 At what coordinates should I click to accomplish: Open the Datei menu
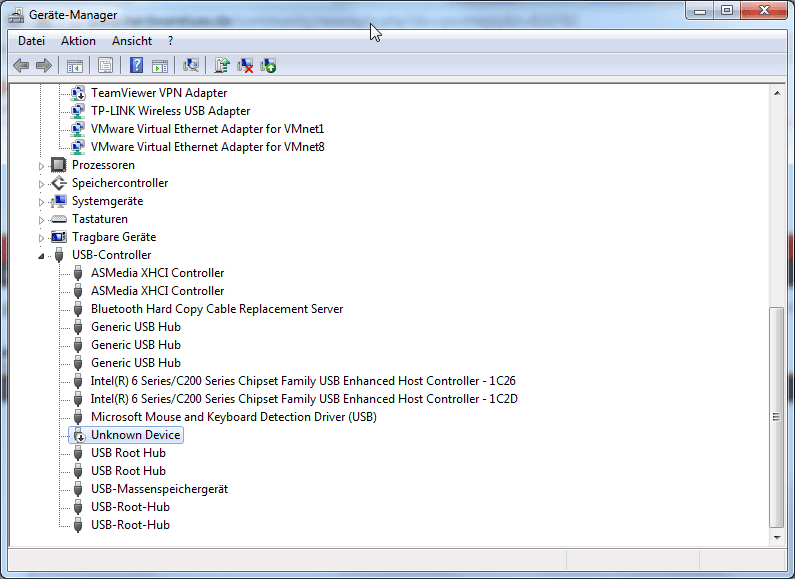tap(31, 41)
